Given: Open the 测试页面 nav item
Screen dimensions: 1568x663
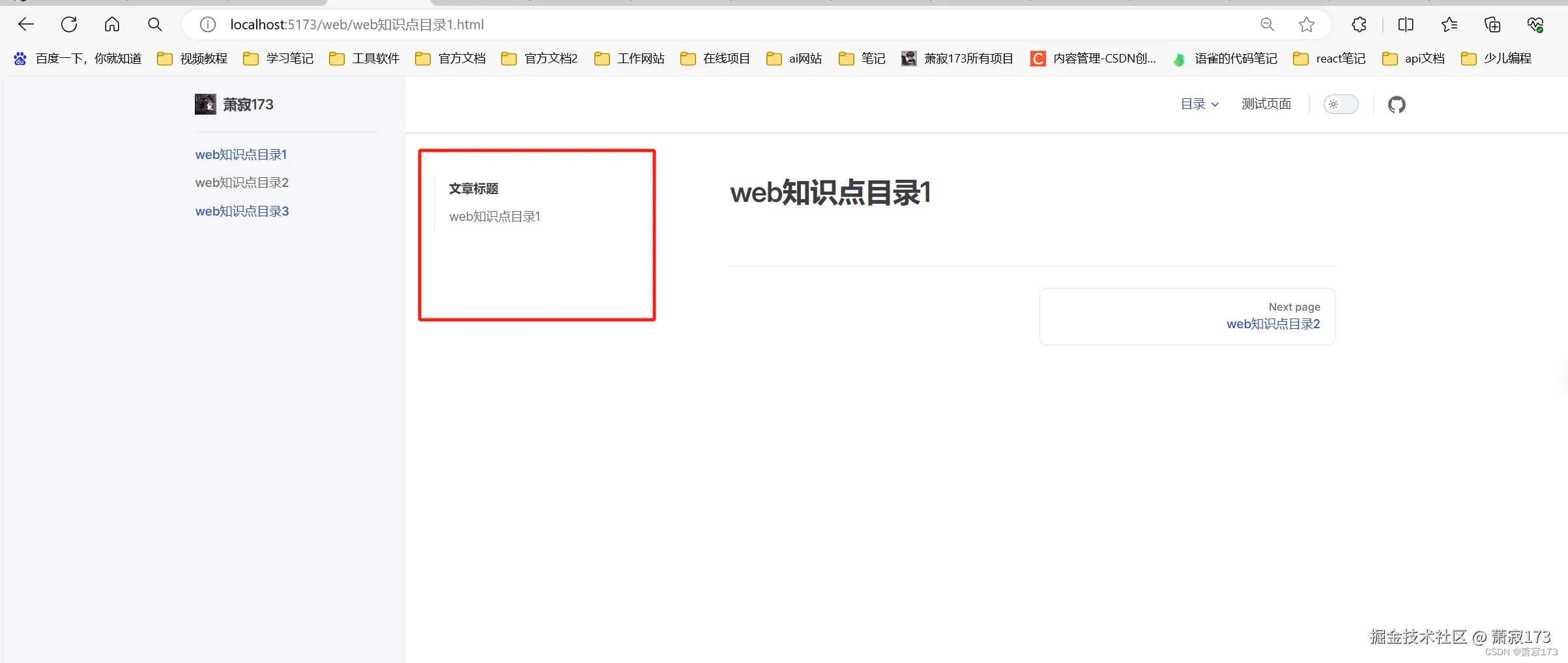Looking at the screenshot, I should 1266,104.
